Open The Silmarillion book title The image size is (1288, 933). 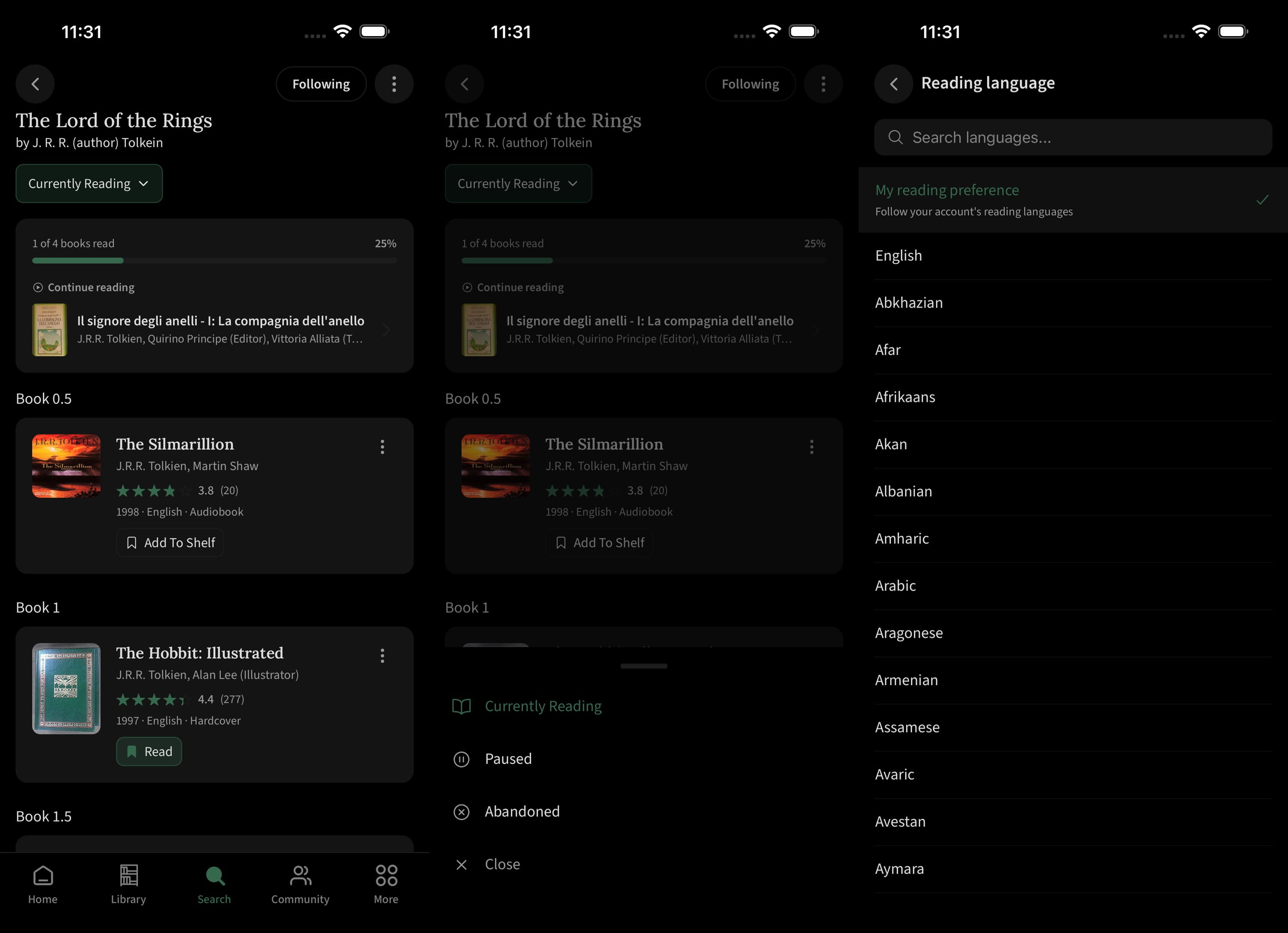(x=175, y=444)
